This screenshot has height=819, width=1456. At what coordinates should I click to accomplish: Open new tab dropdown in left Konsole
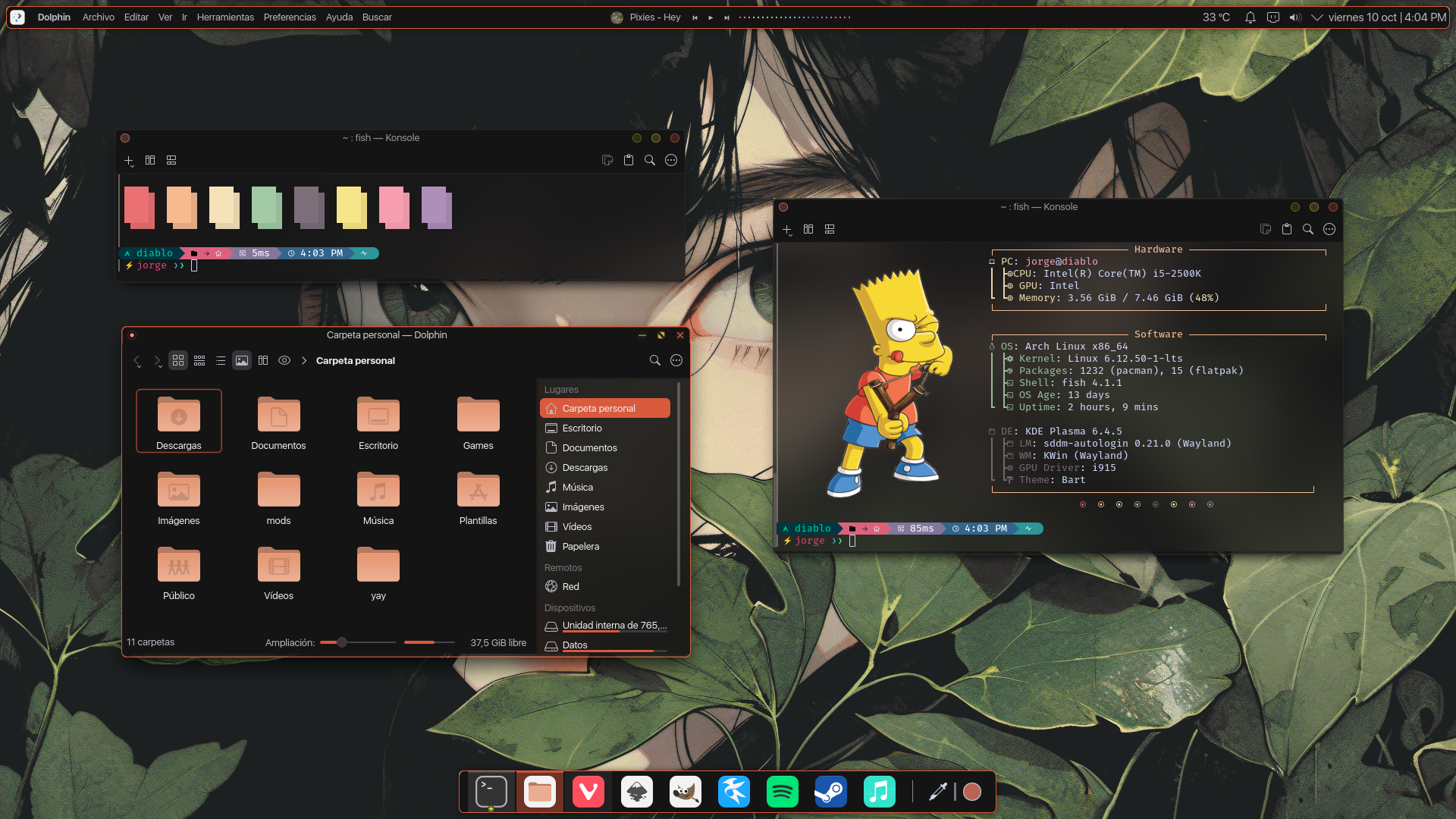click(129, 161)
